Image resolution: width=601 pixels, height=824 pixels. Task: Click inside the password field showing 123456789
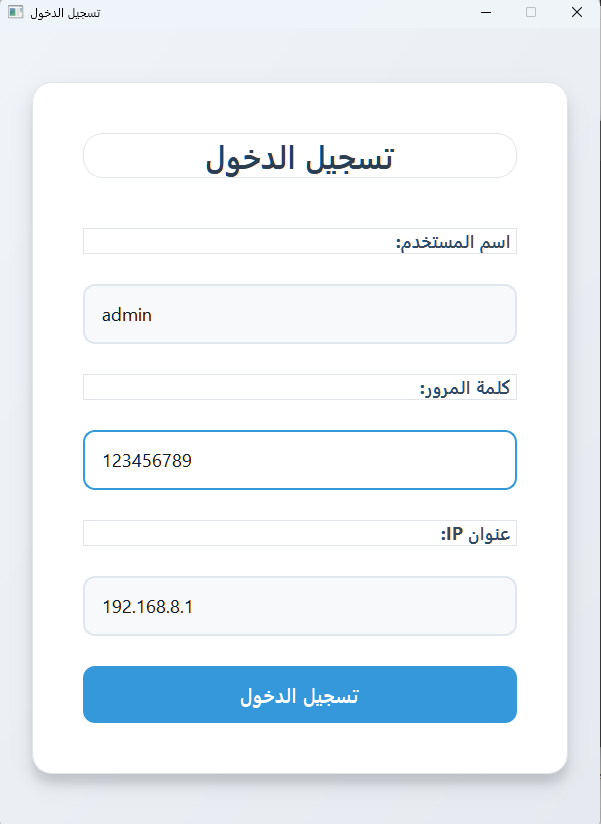300,460
